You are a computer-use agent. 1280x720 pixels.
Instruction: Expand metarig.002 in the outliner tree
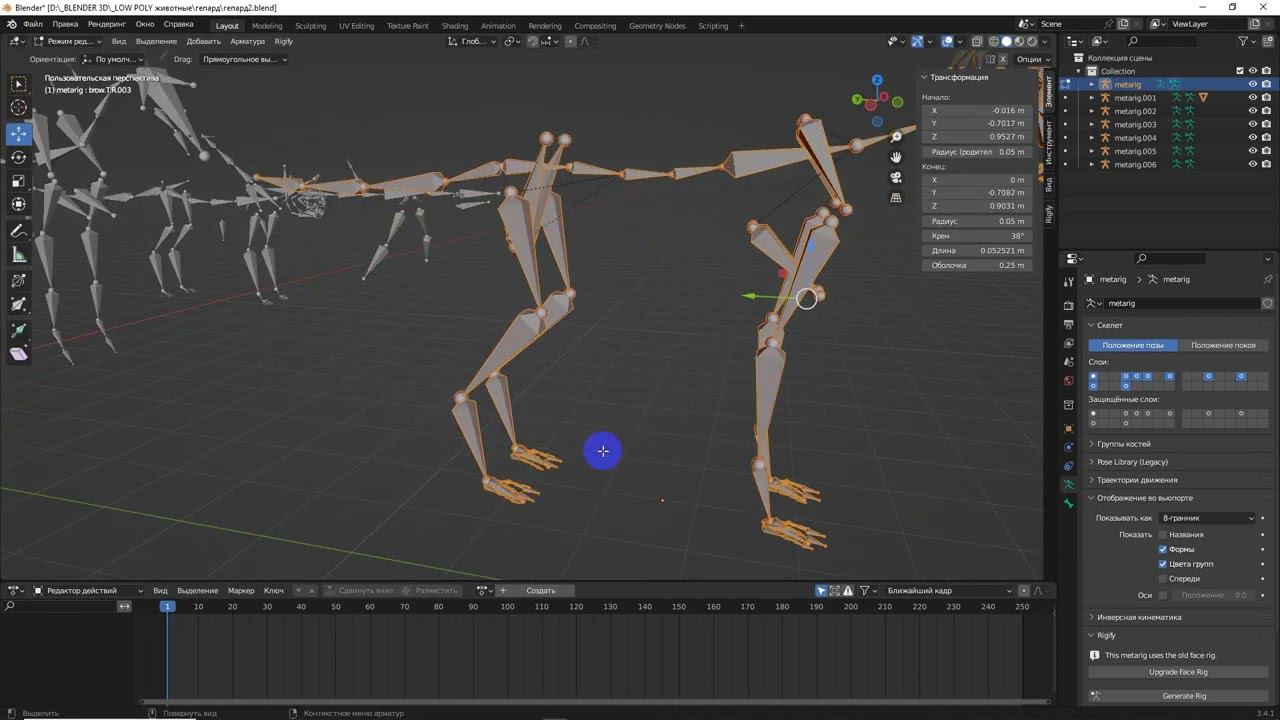(1092, 111)
